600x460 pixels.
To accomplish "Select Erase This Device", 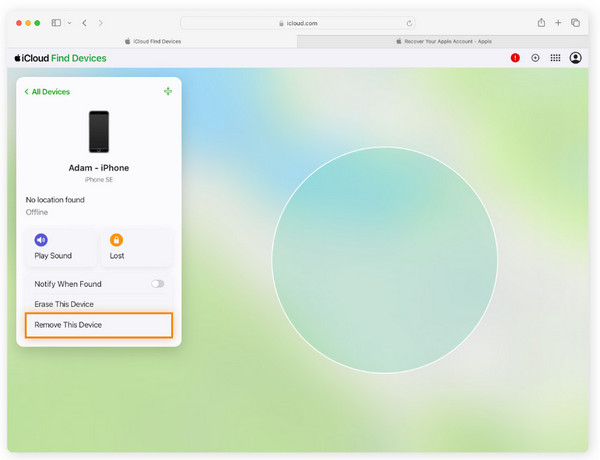I will click(x=99, y=304).
